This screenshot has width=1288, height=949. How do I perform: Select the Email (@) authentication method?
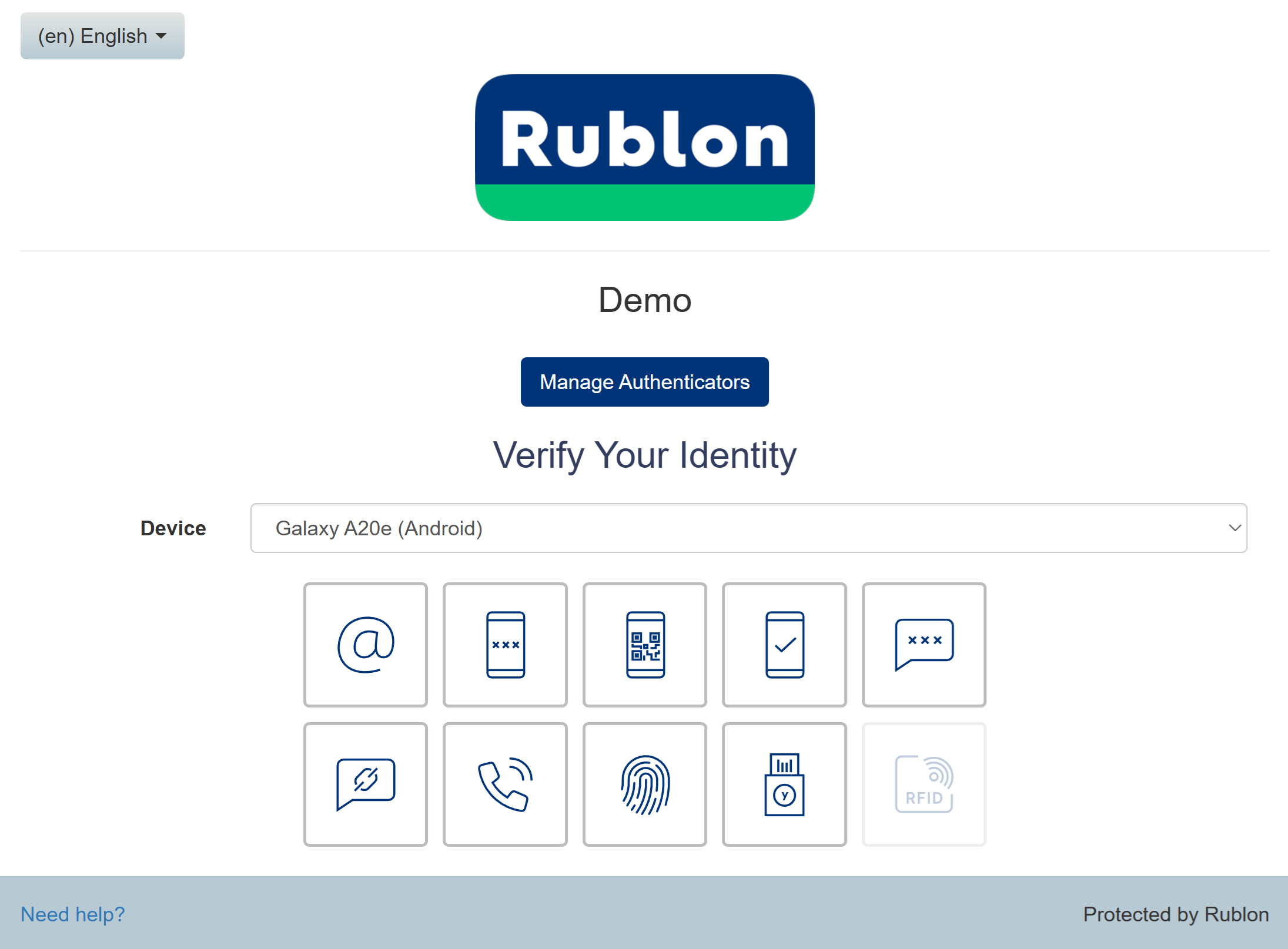(365, 645)
